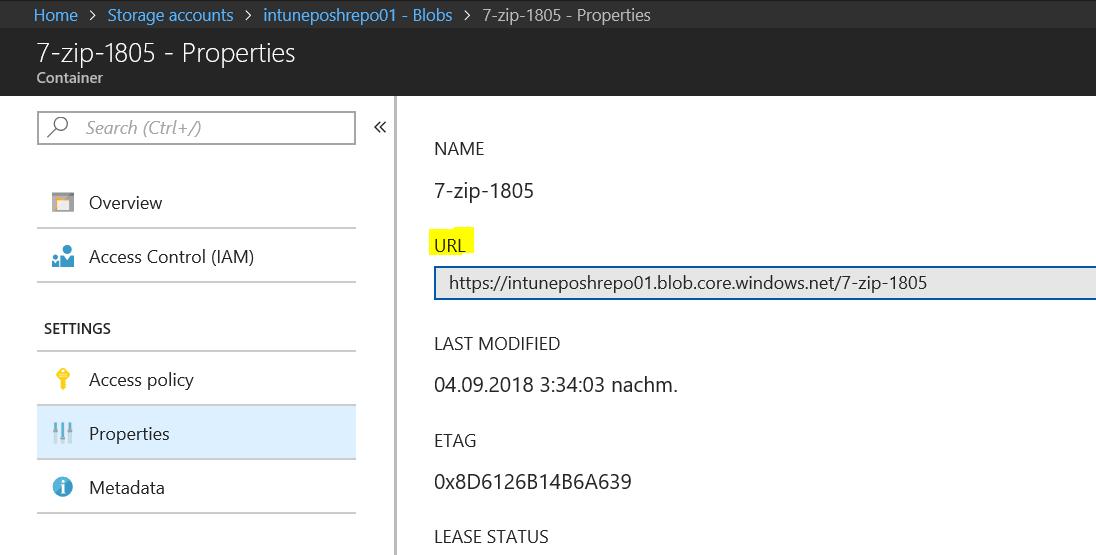Go to Home breadcrumb link
This screenshot has height=555, width=1096.
(56, 15)
